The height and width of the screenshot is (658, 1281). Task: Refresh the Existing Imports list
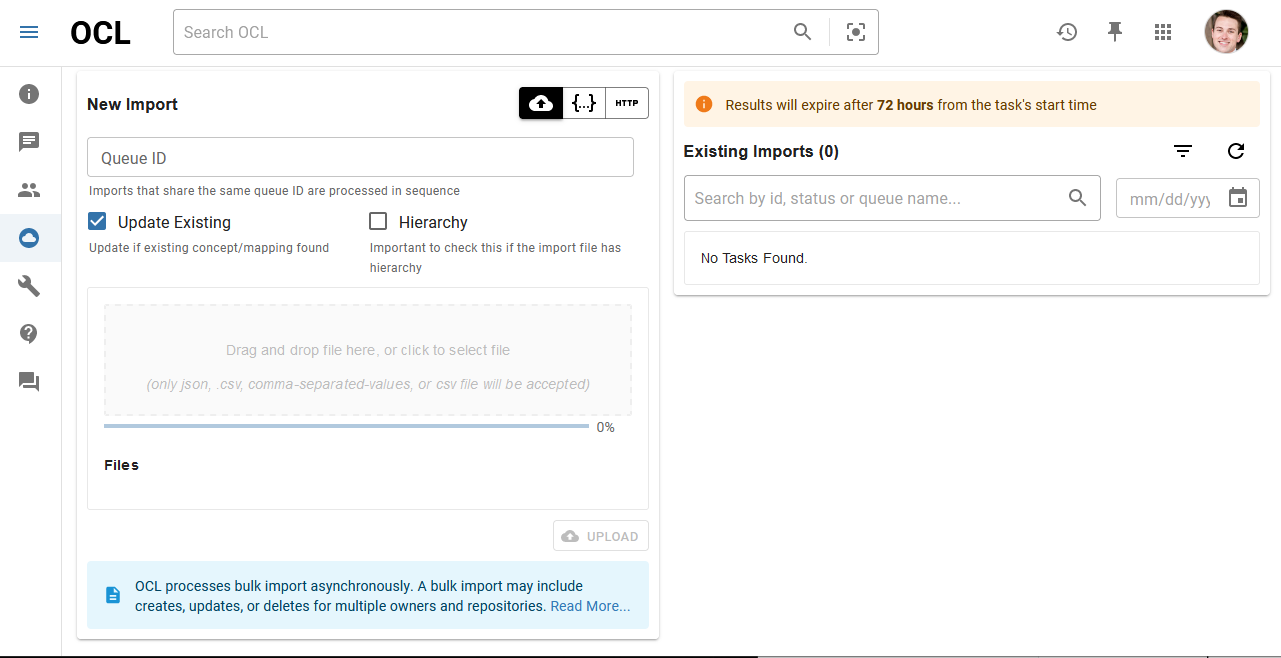click(1236, 151)
